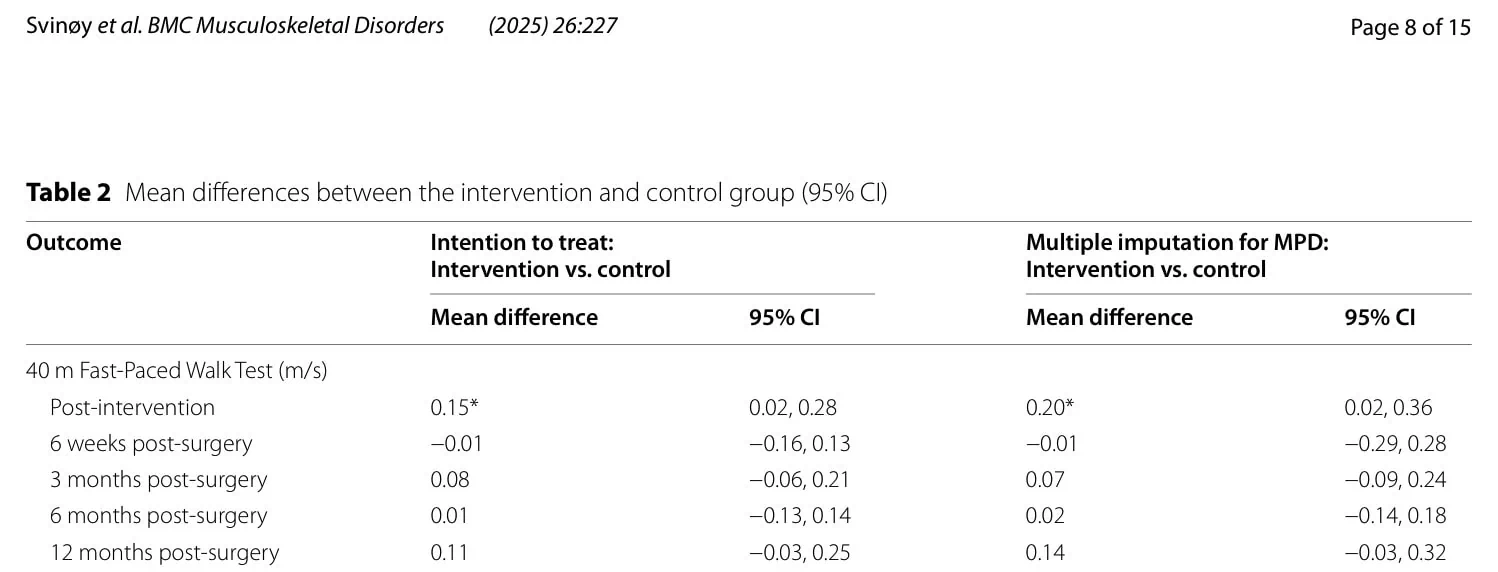Screen dimensions: 1498x572
Task: Click the 95% CI subheader under Intention to treat
Action: coord(784,318)
